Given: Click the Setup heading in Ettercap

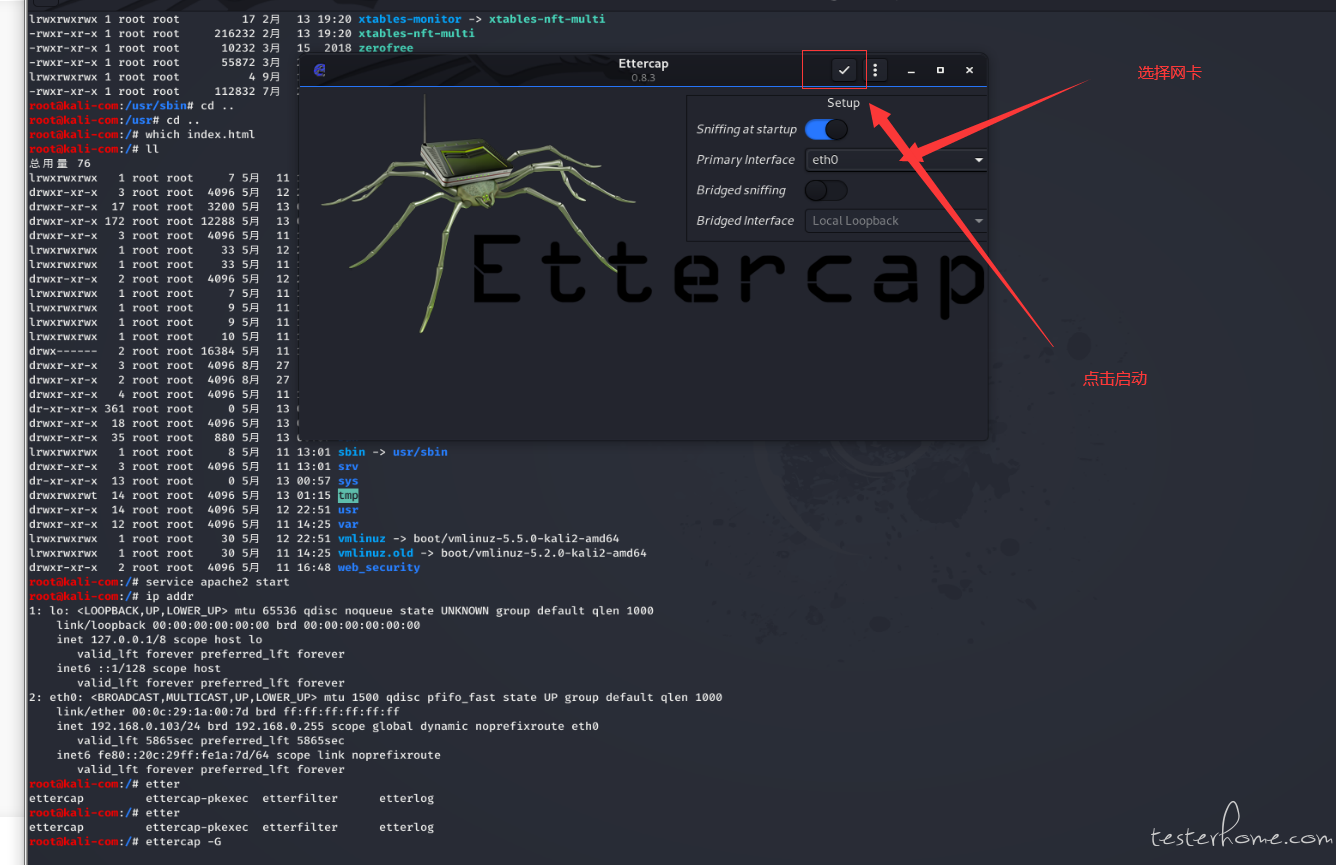Looking at the screenshot, I should pyautogui.click(x=843, y=103).
